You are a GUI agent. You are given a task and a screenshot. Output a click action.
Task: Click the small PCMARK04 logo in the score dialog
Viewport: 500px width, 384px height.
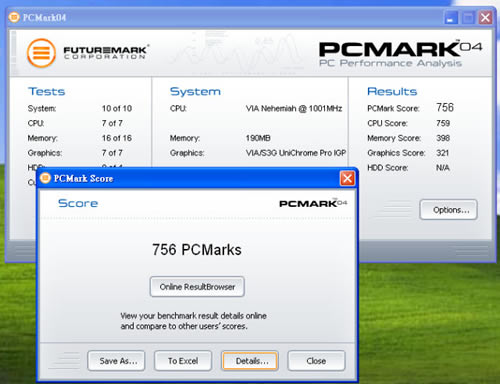313,203
